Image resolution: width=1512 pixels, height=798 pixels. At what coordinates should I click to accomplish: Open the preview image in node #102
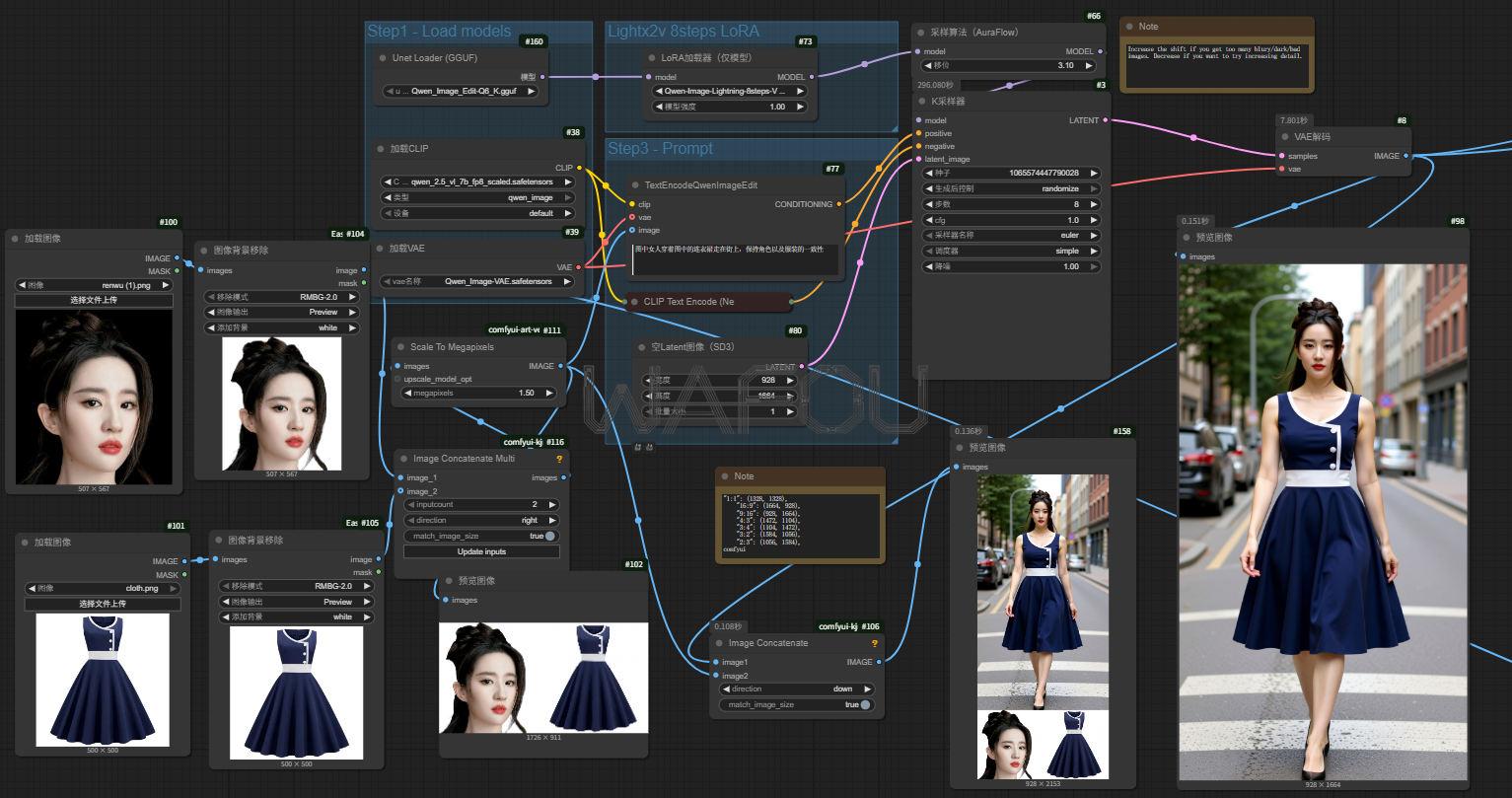pos(543,678)
